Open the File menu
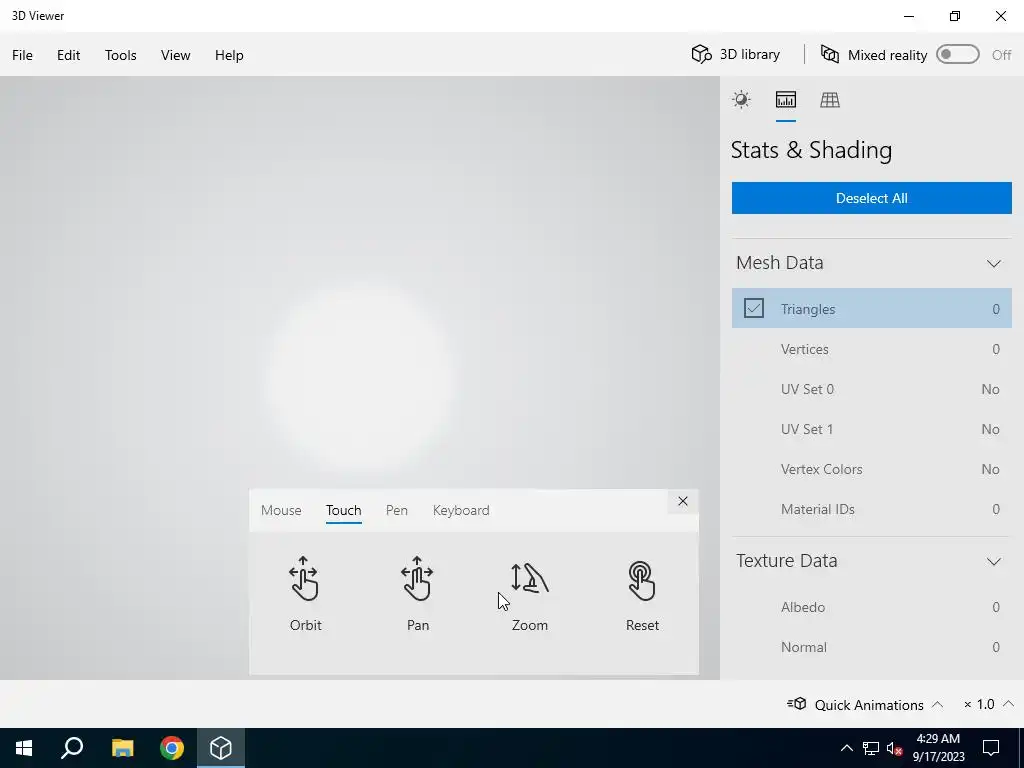The height and width of the screenshot is (768, 1024). [x=22, y=55]
